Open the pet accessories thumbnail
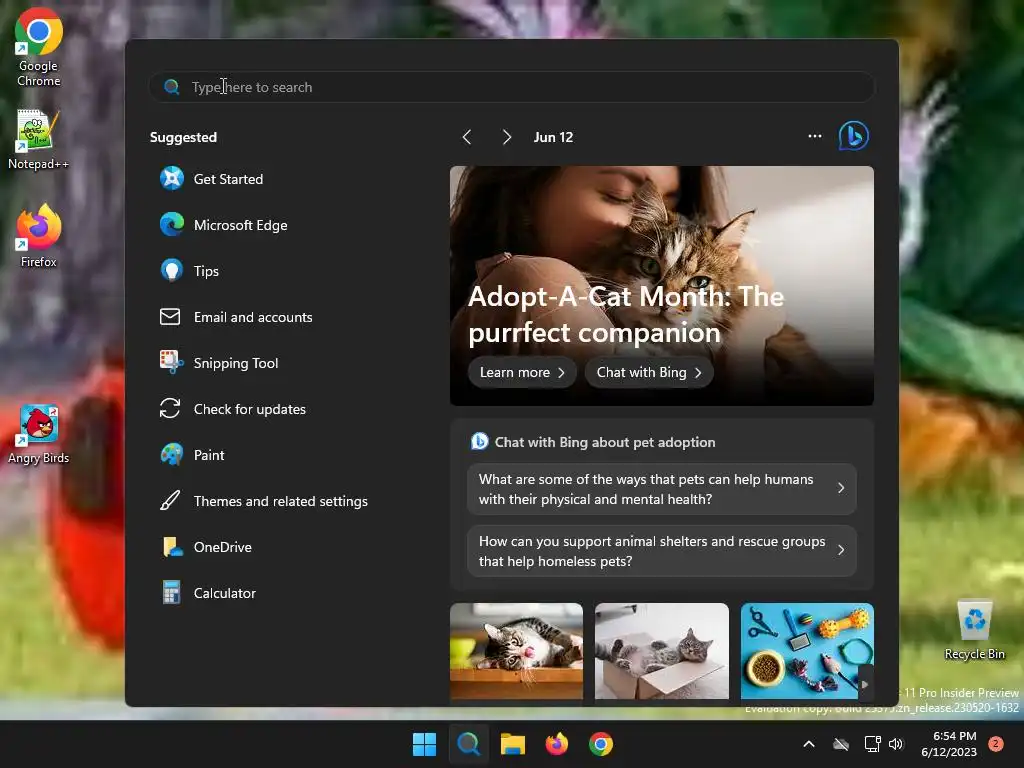This screenshot has height=768, width=1024. click(807, 651)
